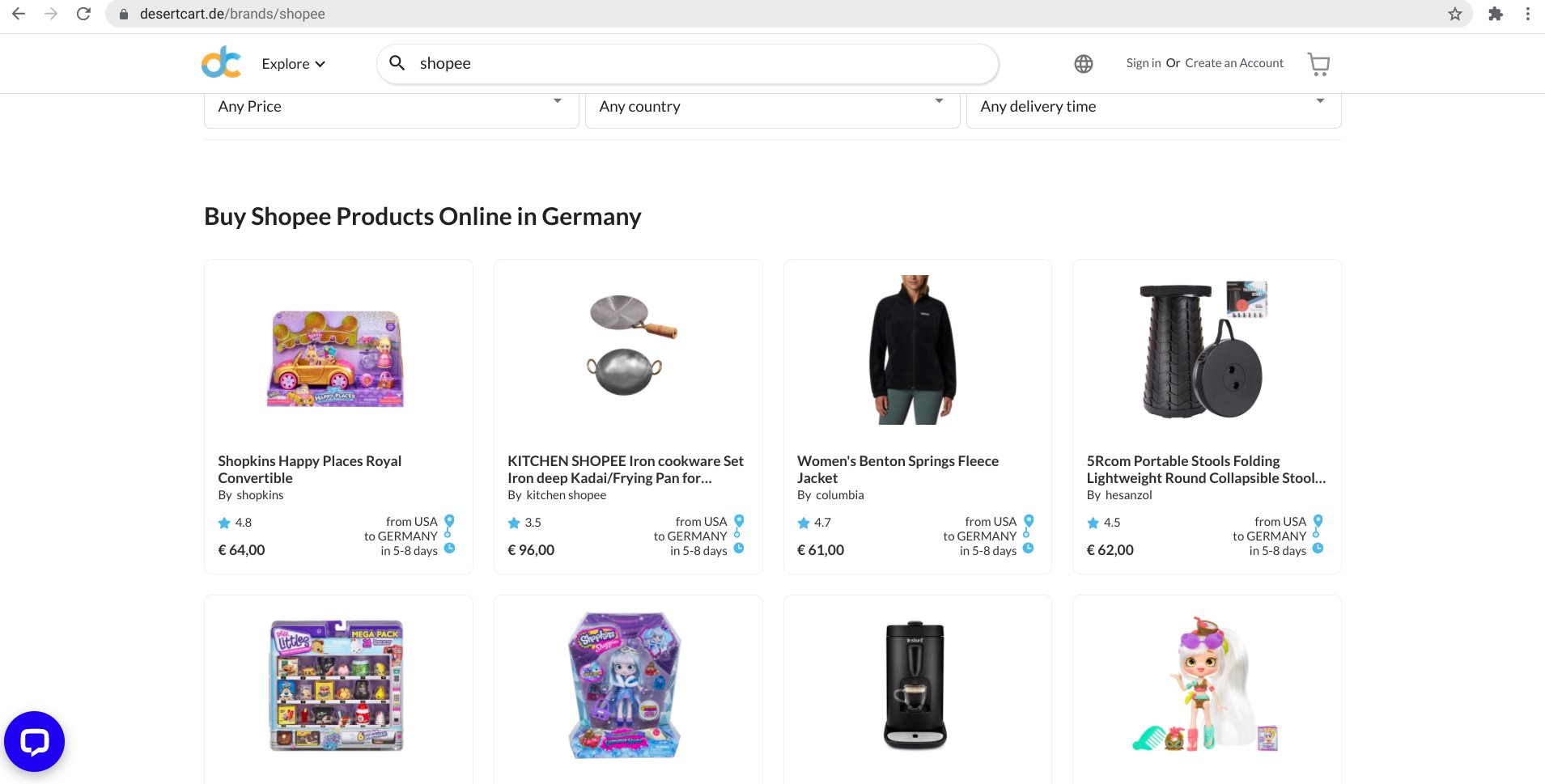Click the delivery clock icon on Shopkins Convertible
The image size is (1545, 784).
[x=450, y=549]
